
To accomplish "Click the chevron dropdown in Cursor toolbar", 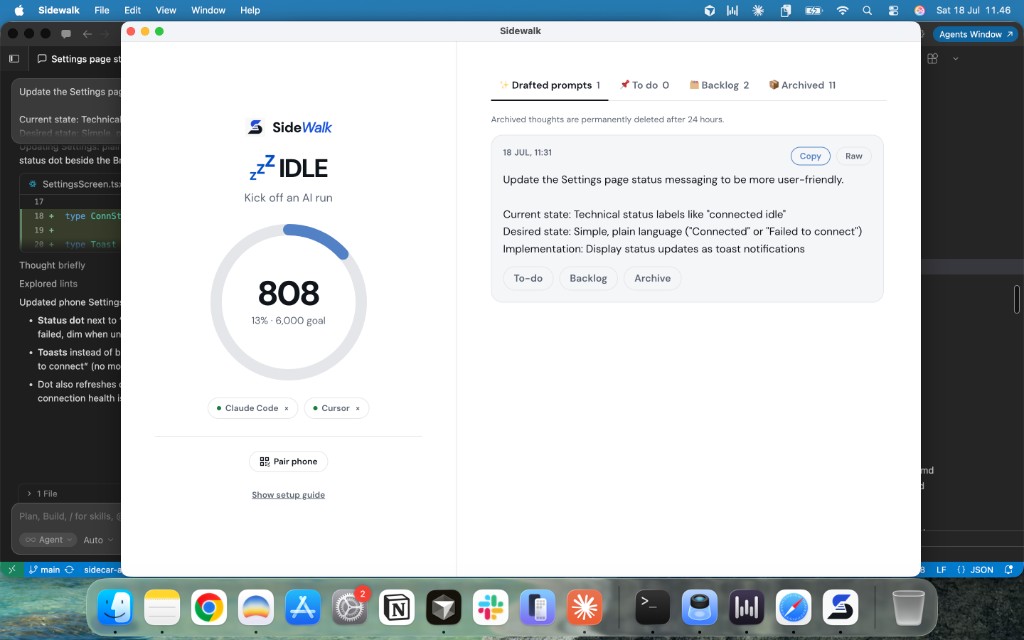I will [955, 59].
